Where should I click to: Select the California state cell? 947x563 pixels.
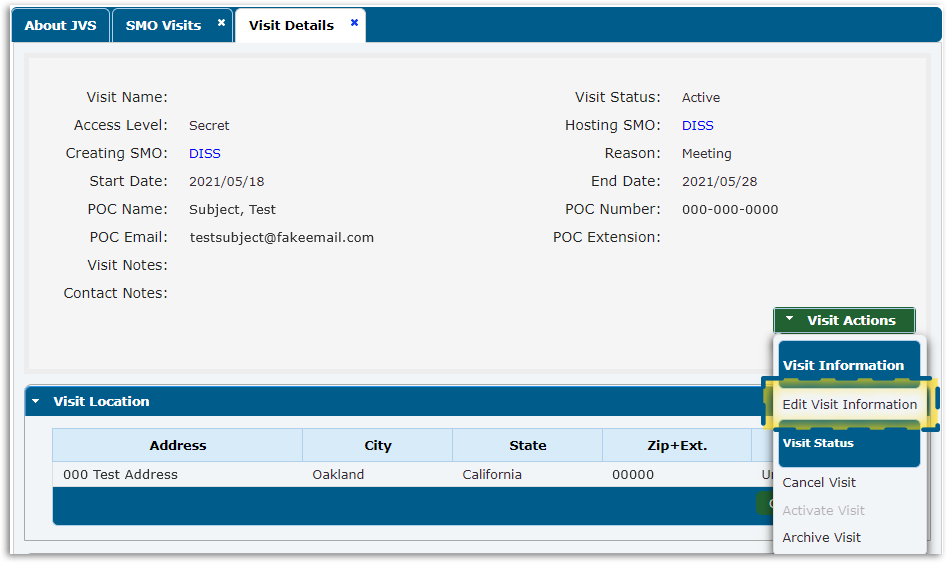click(x=527, y=474)
